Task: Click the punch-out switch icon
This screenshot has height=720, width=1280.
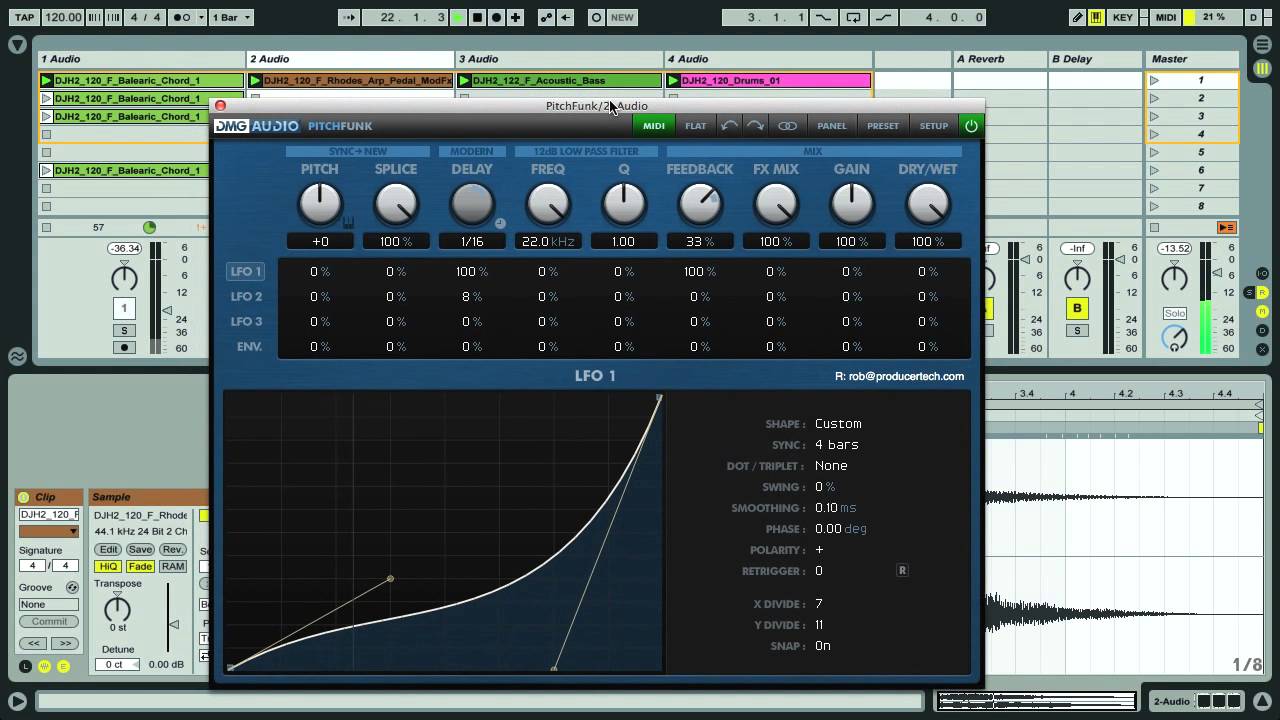Action: 883,17
